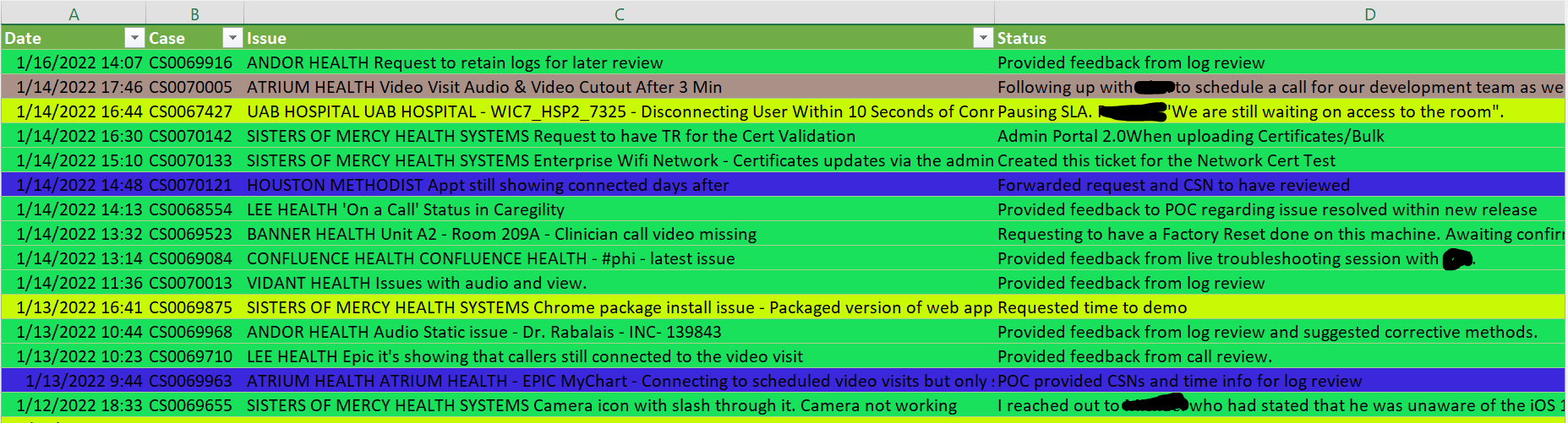
Task: Select case cell CS0069875
Action: [x=194, y=307]
